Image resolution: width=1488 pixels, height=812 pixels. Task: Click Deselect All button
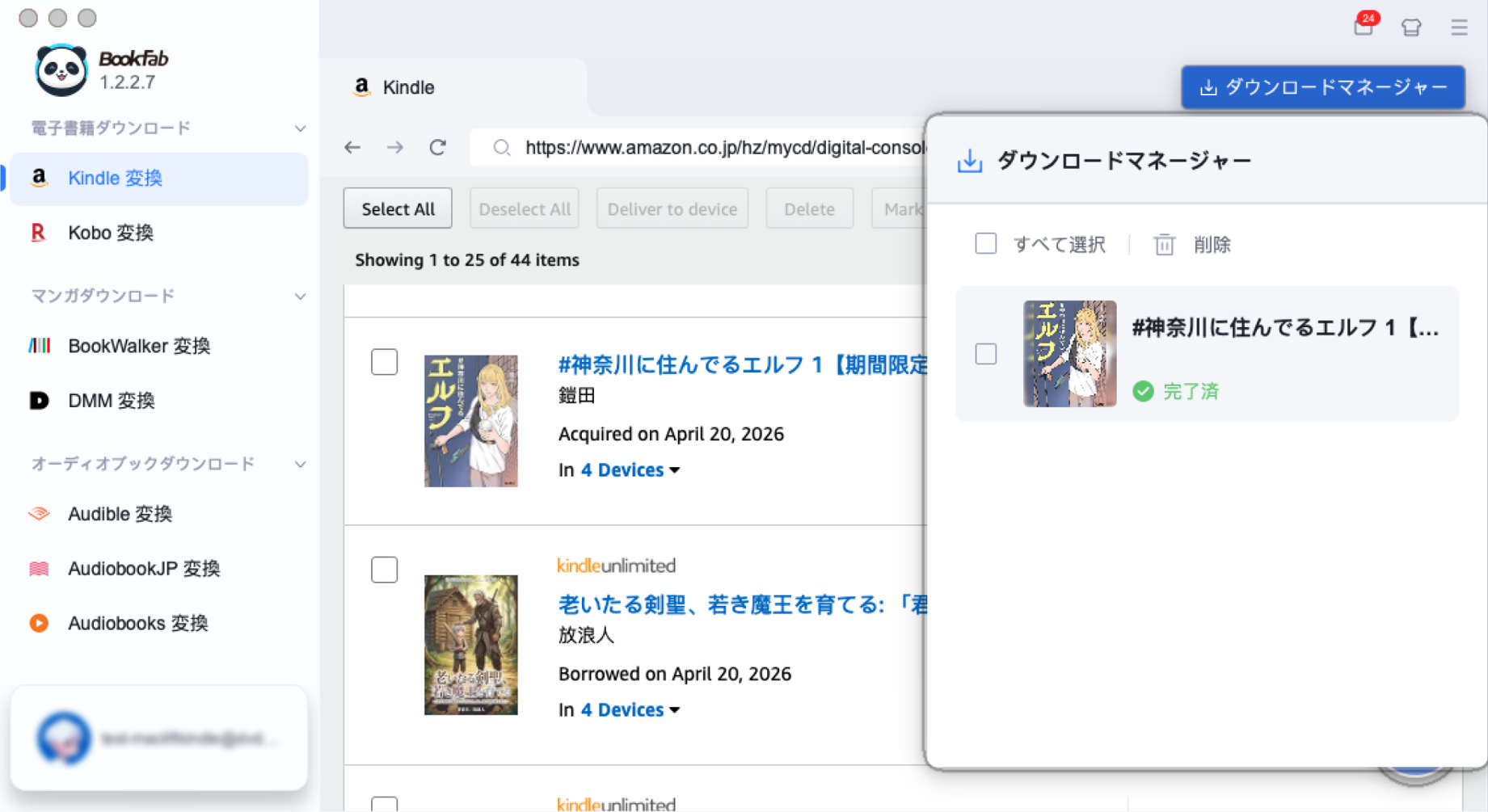point(525,208)
